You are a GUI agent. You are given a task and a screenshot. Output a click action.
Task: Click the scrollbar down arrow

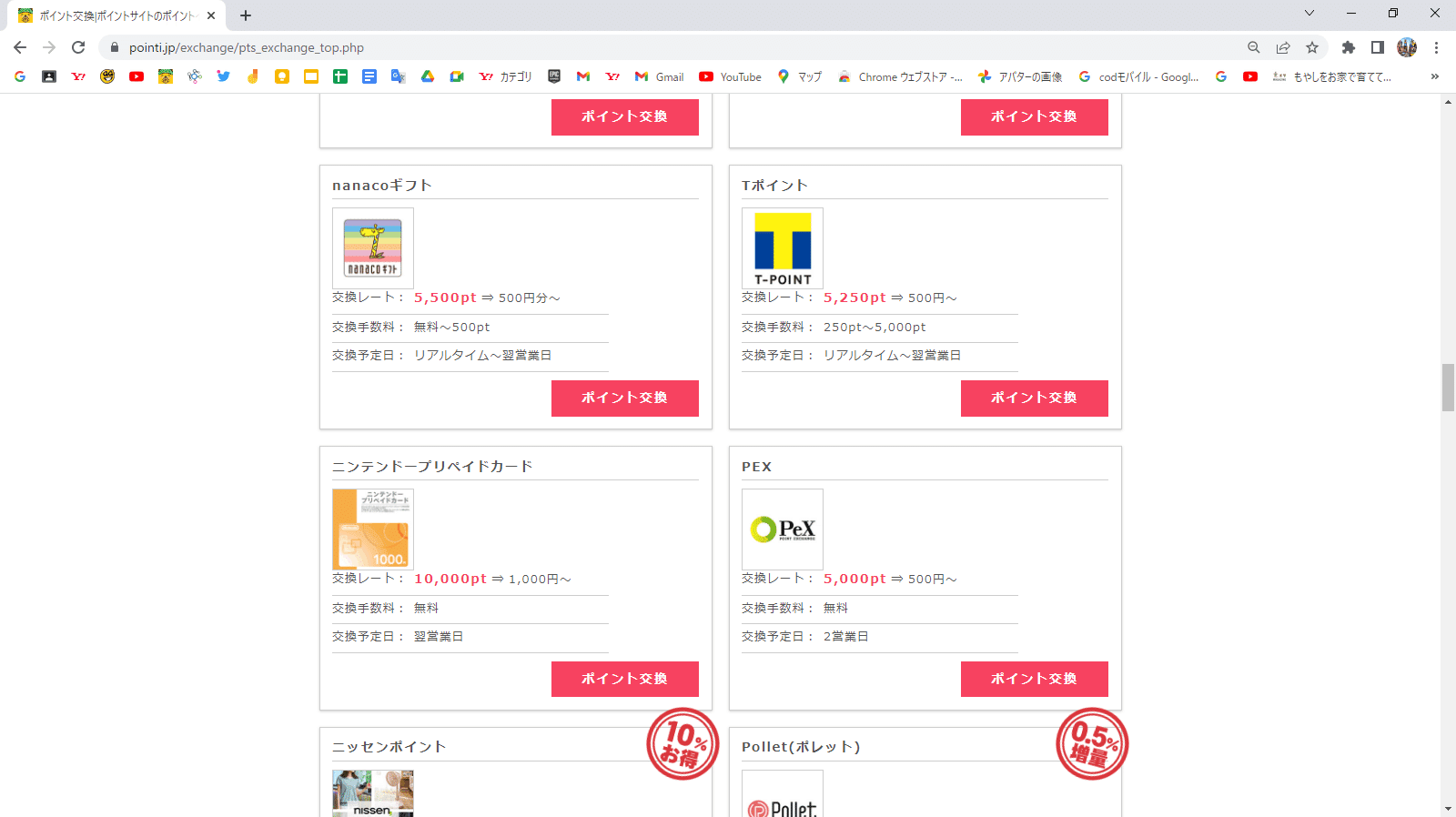click(1448, 809)
